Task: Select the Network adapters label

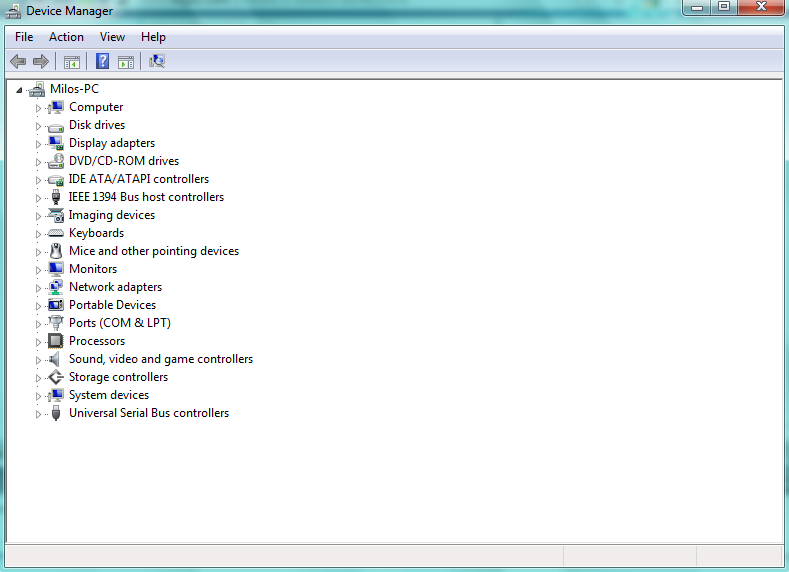Action: (115, 287)
